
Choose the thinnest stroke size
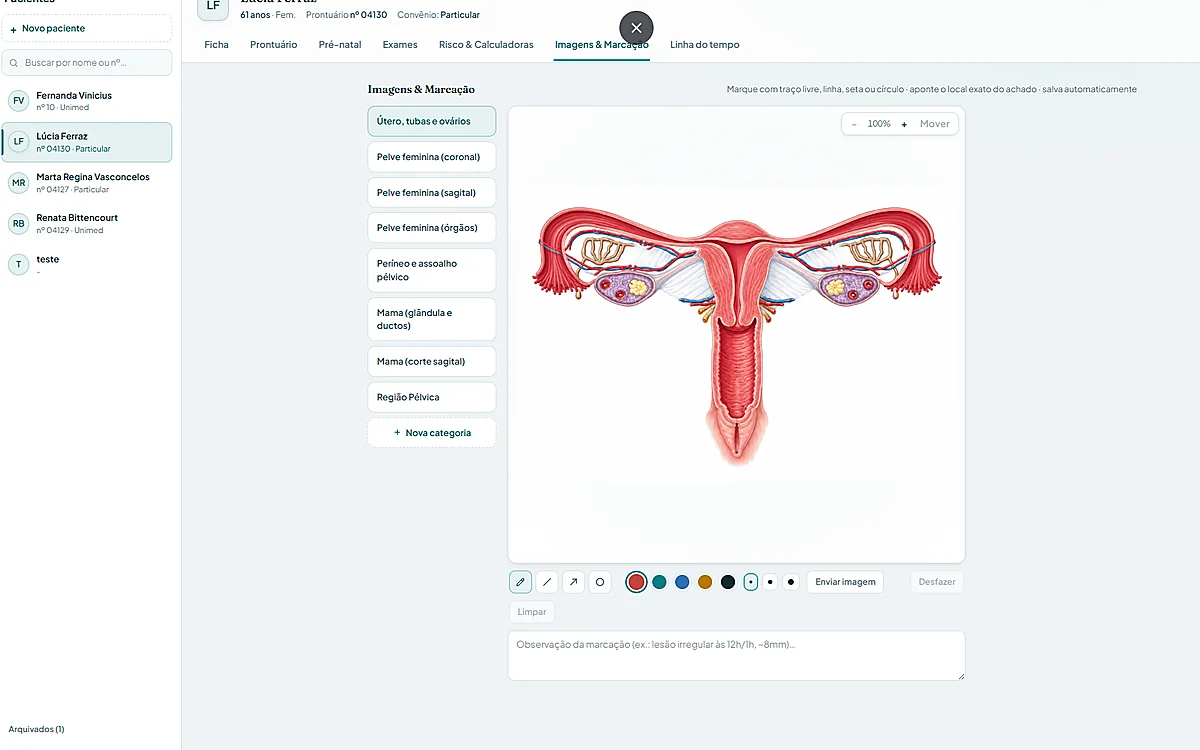pyautogui.click(x=751, y=582)
